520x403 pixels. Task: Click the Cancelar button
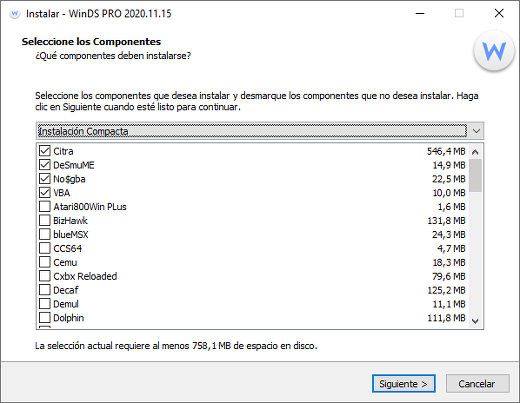(477, 384)
